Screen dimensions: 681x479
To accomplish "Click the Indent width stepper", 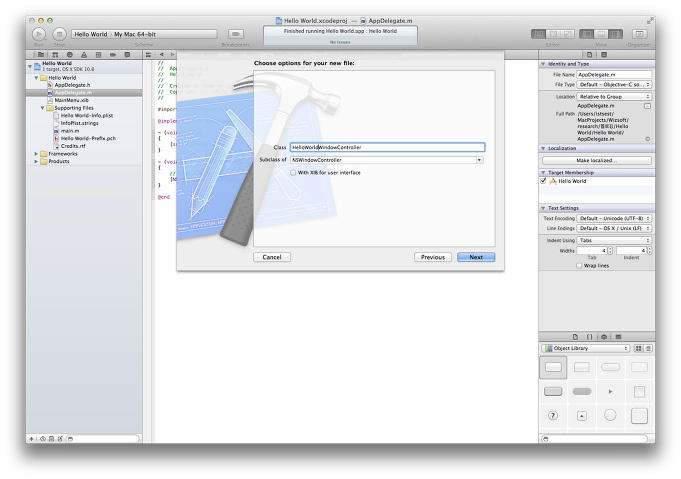I will click(x=649, y=251).
